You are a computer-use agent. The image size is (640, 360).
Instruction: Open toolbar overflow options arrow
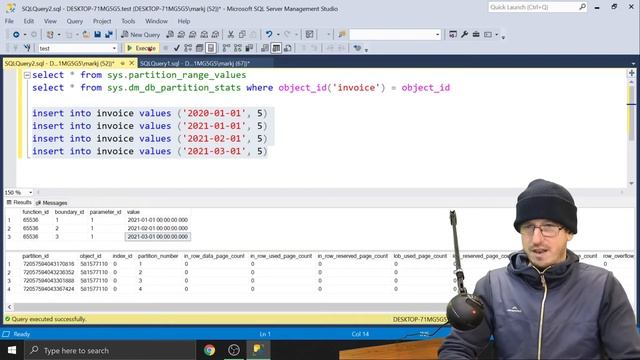pos(503,37)
